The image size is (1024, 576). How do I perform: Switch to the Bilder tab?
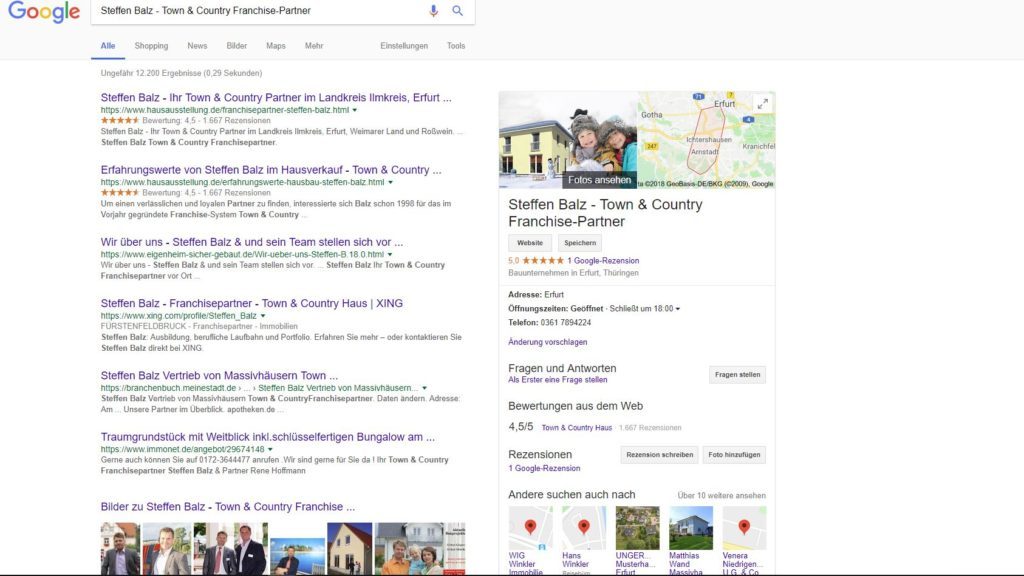(x=236, y=46)
